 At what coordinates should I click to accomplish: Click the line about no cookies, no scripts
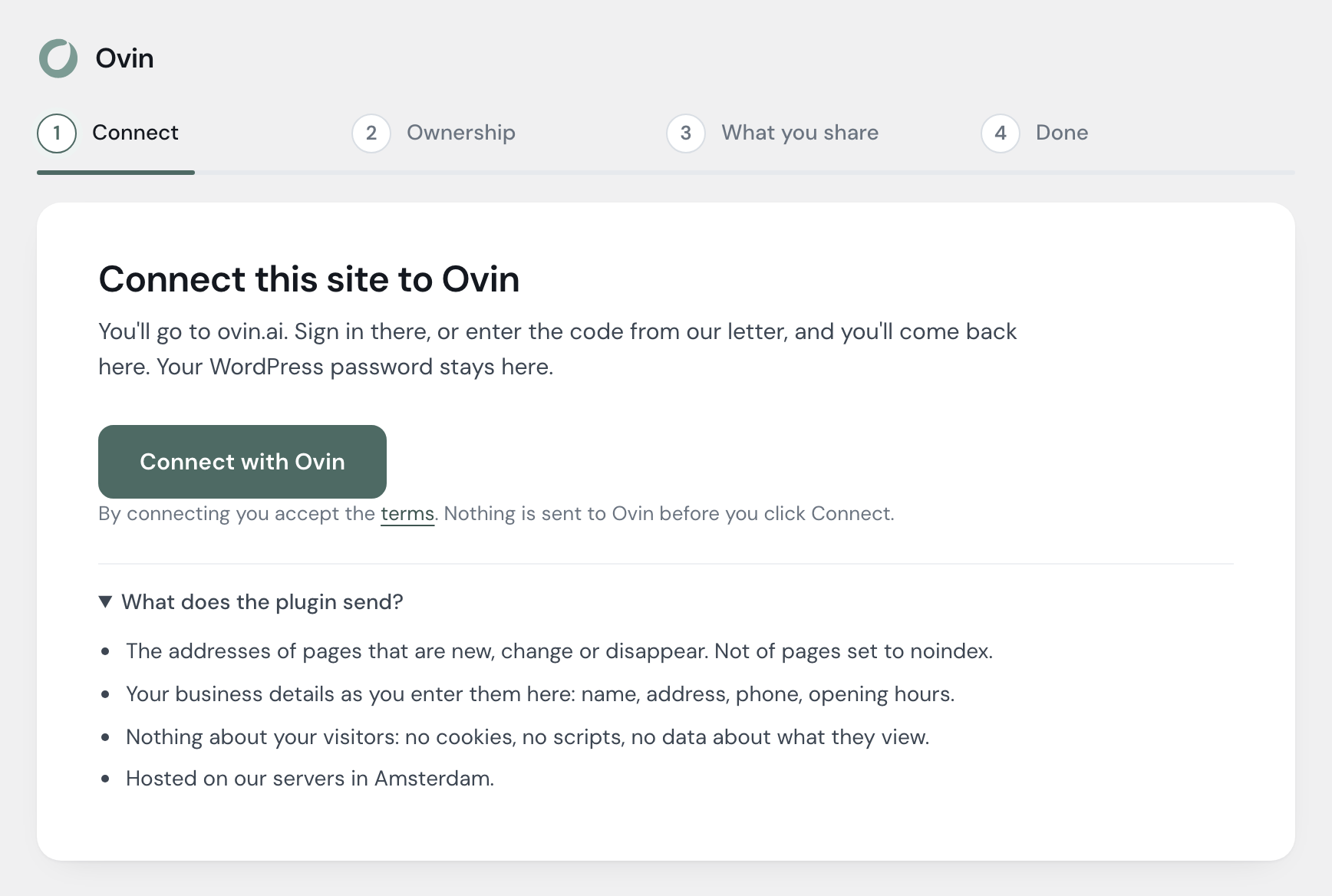point(527,737)
